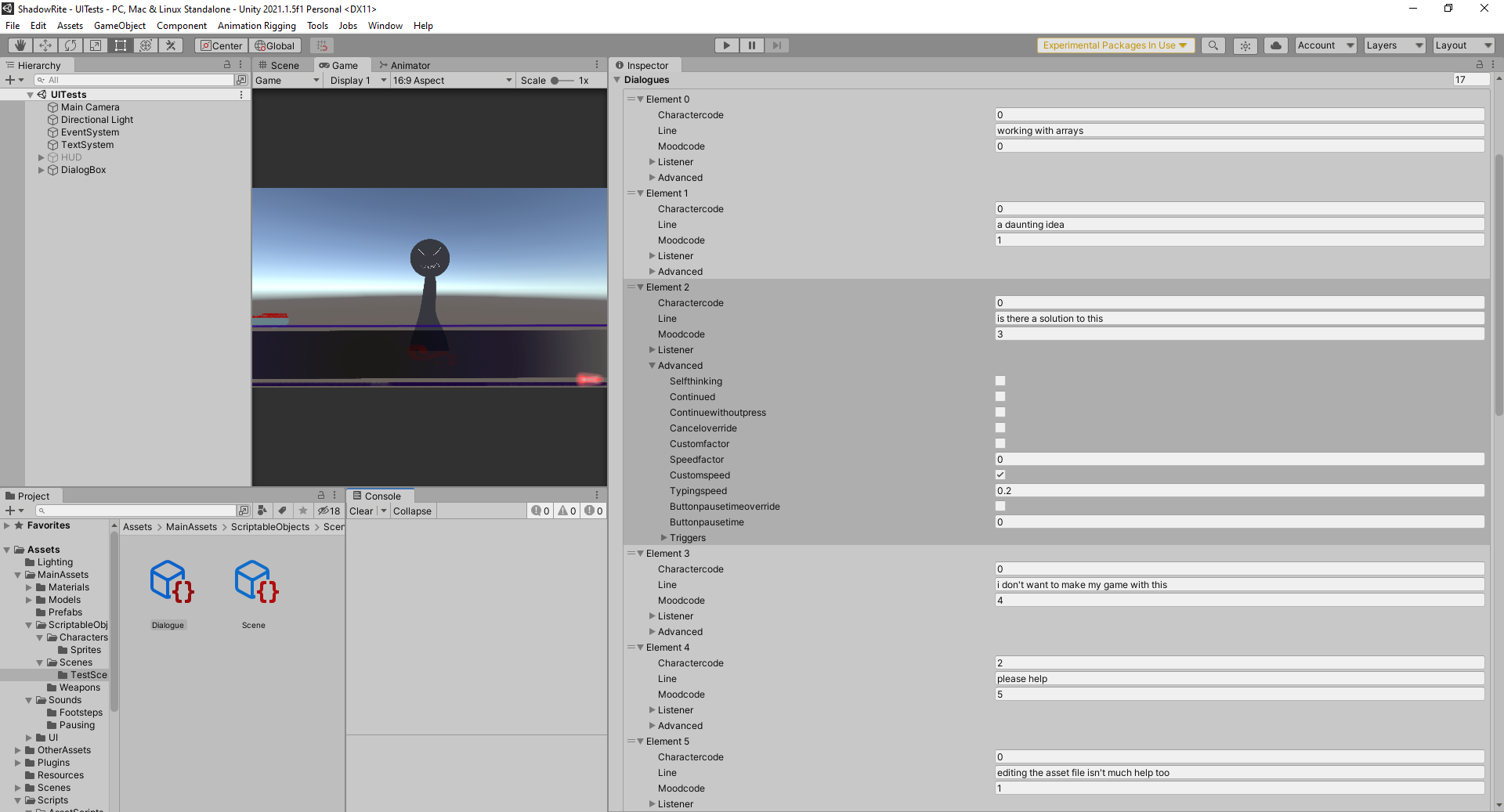
Task: Collapse the Advanced section of Element 2
Action: 653,365
